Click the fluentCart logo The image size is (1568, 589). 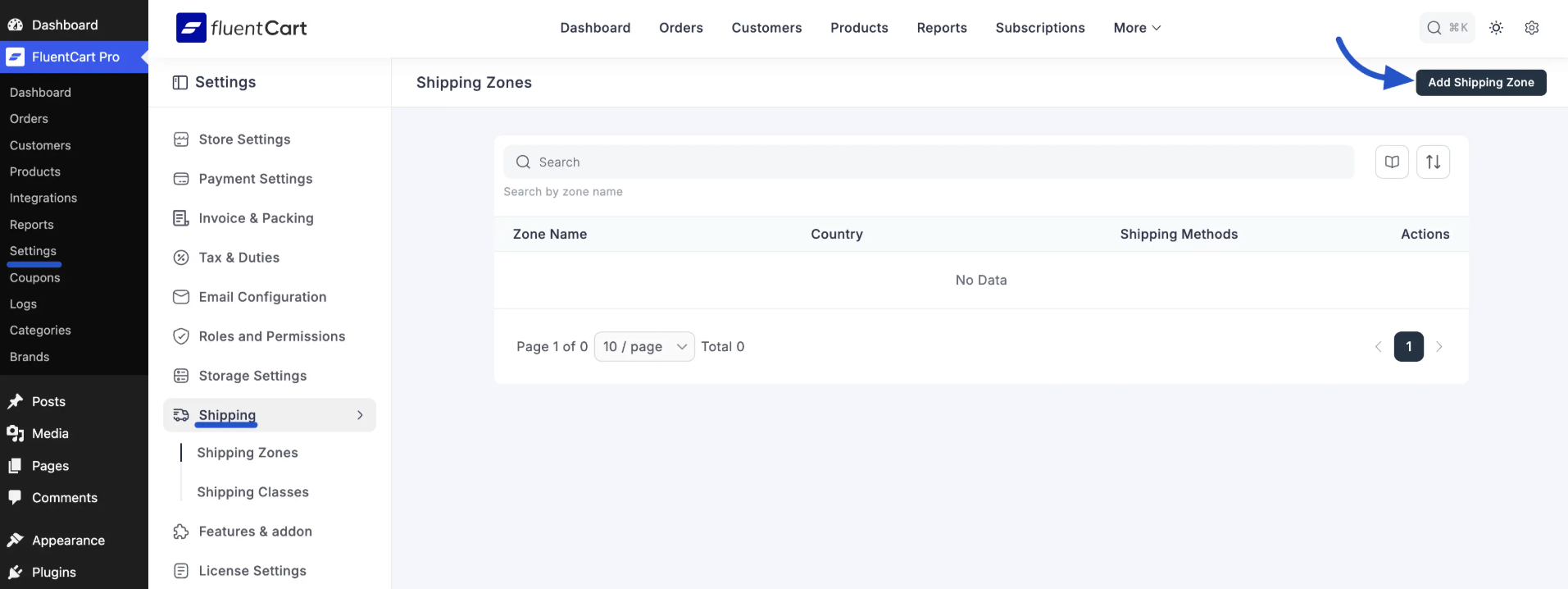(241, 28)
